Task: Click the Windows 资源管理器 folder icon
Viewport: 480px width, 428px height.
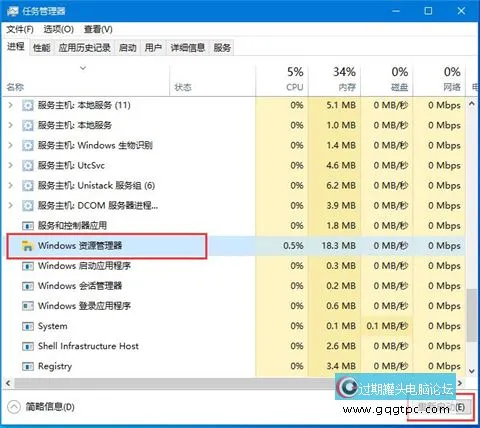Action: [27, 246]
